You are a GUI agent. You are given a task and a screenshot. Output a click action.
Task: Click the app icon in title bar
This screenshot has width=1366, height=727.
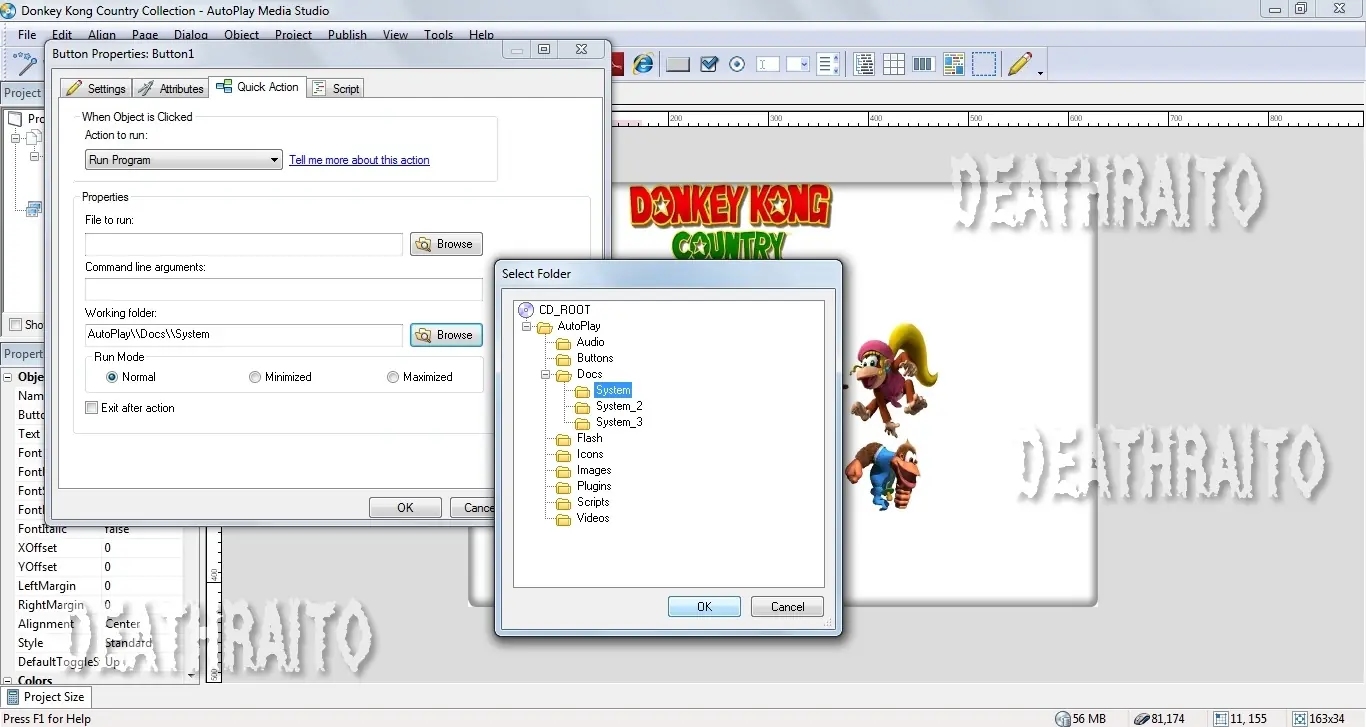tap(9, 10)
